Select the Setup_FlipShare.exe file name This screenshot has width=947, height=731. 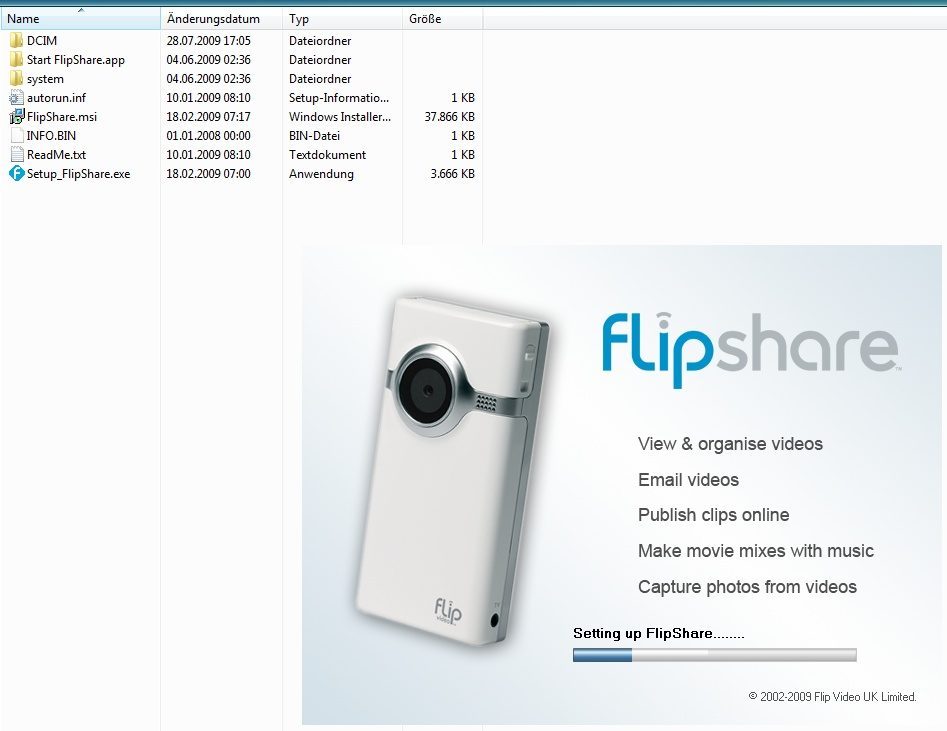coord(79,174)
